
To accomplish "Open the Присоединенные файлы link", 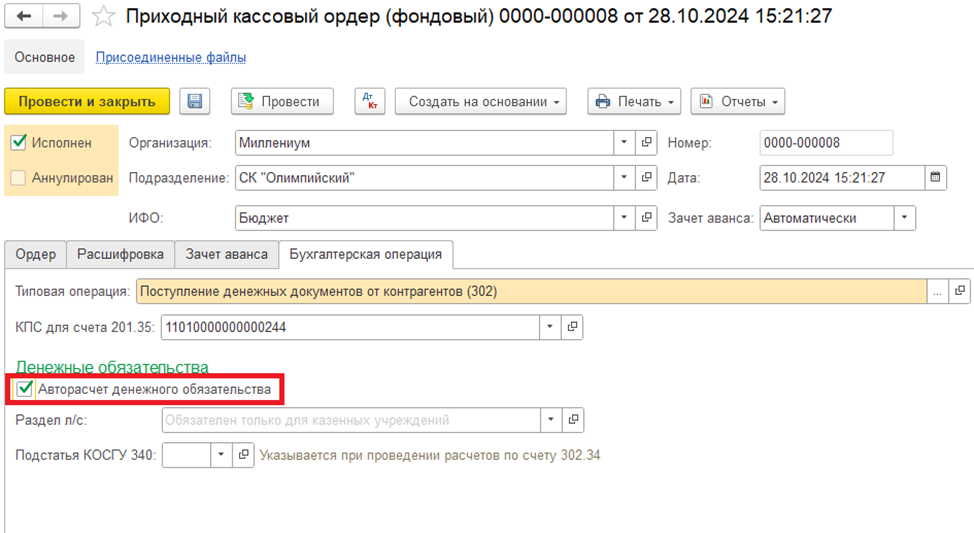I will 171,57.
